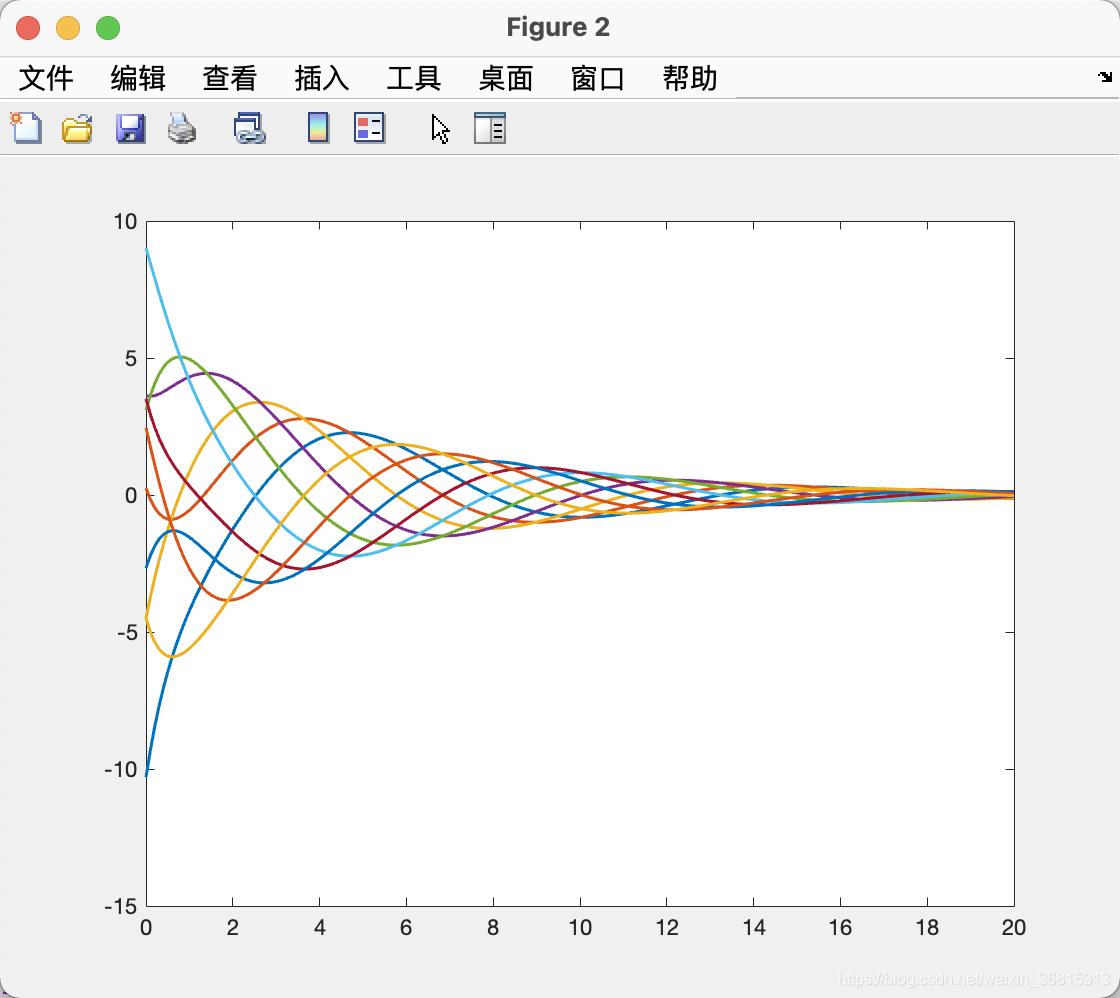Image resolution: width=1120 pixels, height=998 pixels.
Task: Insert a colorbar from the toolbar
Action: (x=317, y=128)
